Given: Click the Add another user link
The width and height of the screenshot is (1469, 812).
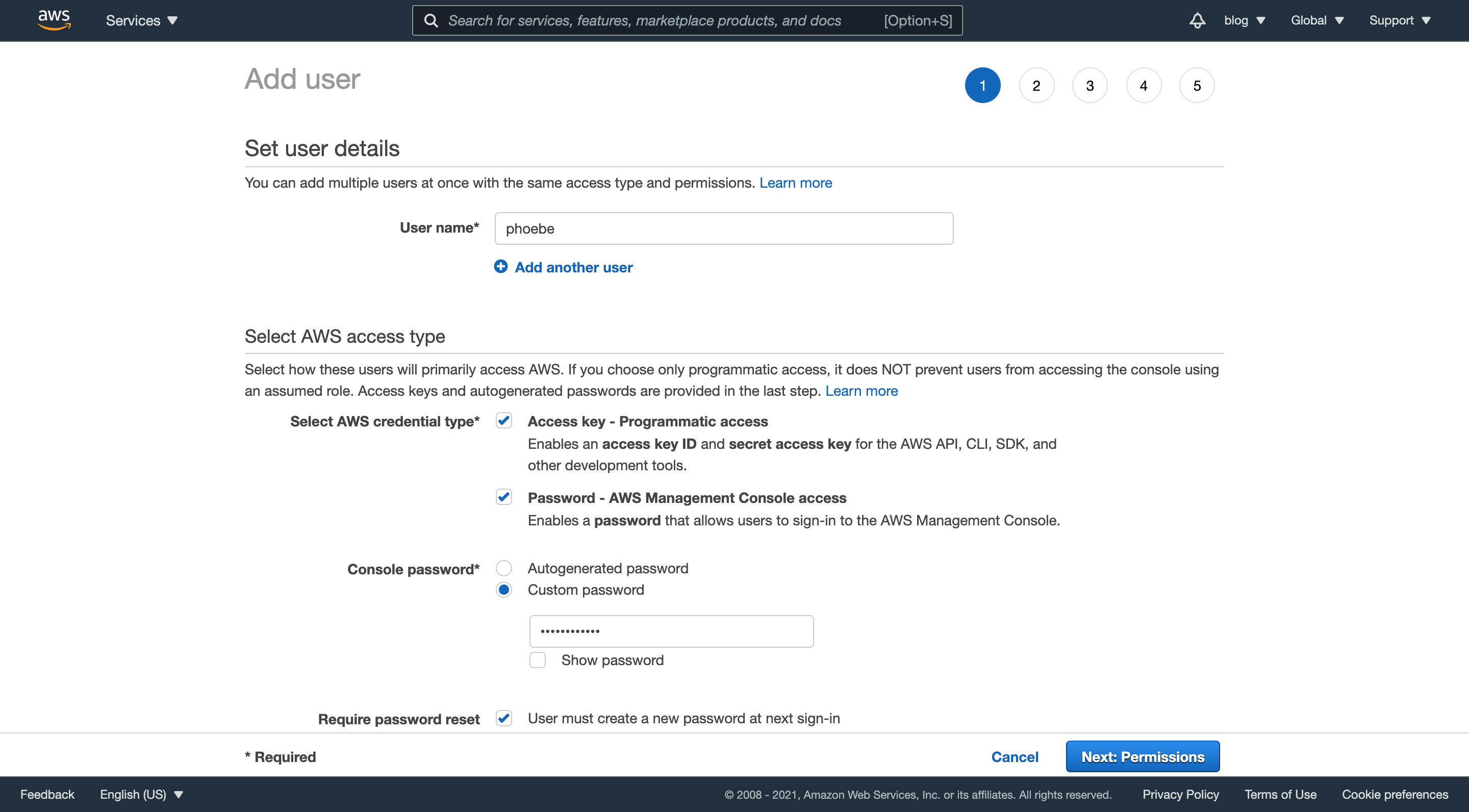Looking at the screenshot, I should (x=574, y=267).
